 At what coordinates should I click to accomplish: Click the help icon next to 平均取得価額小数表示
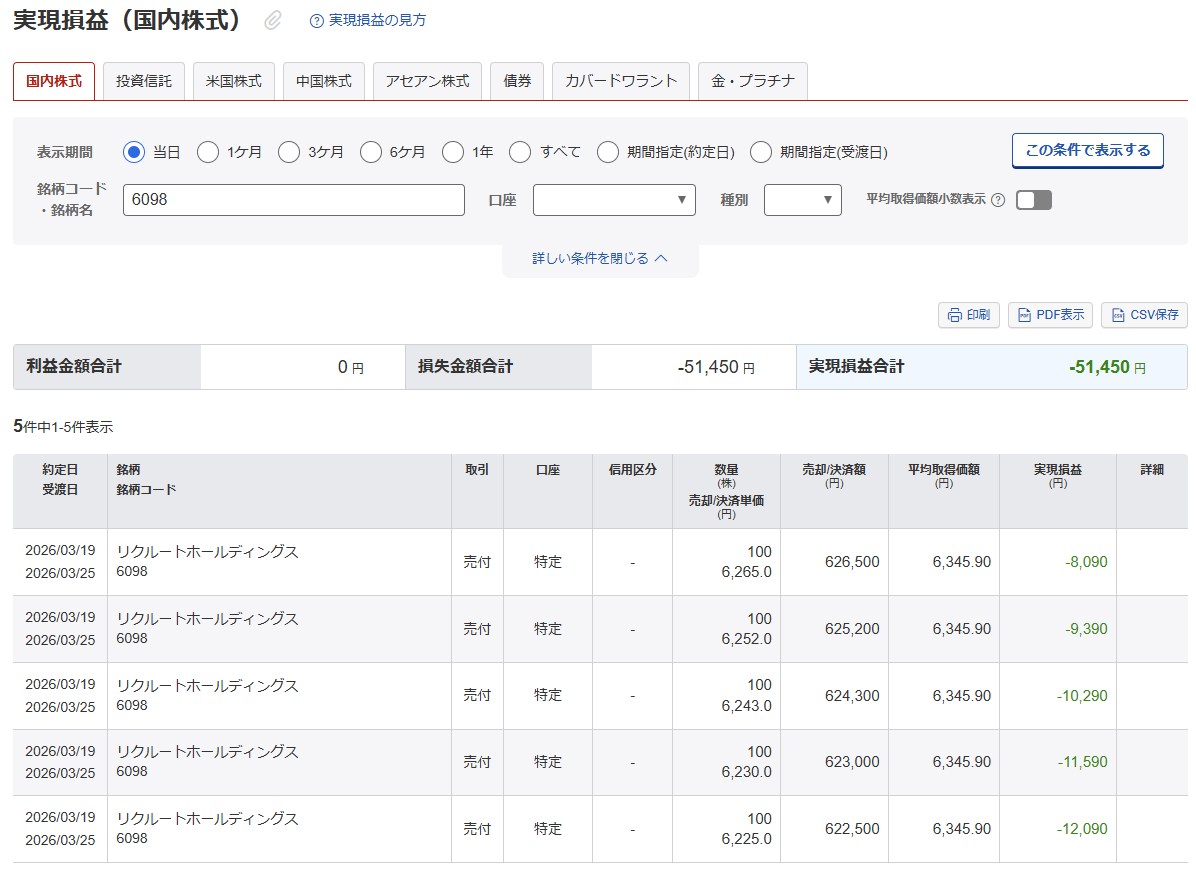coord(997,200)
